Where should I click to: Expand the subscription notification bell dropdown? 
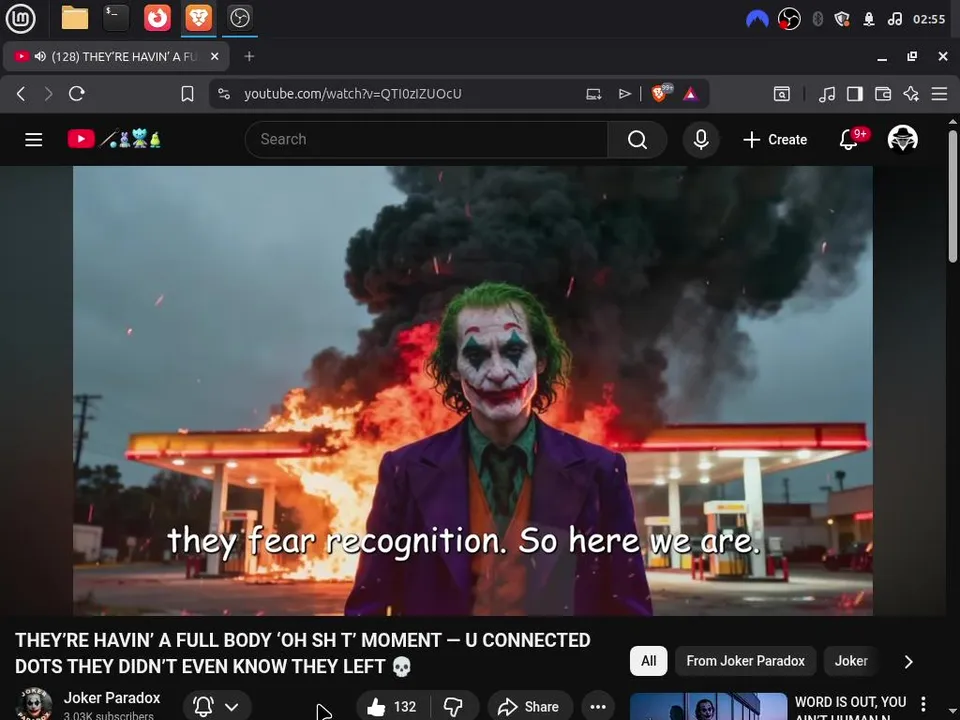(217, 707)
